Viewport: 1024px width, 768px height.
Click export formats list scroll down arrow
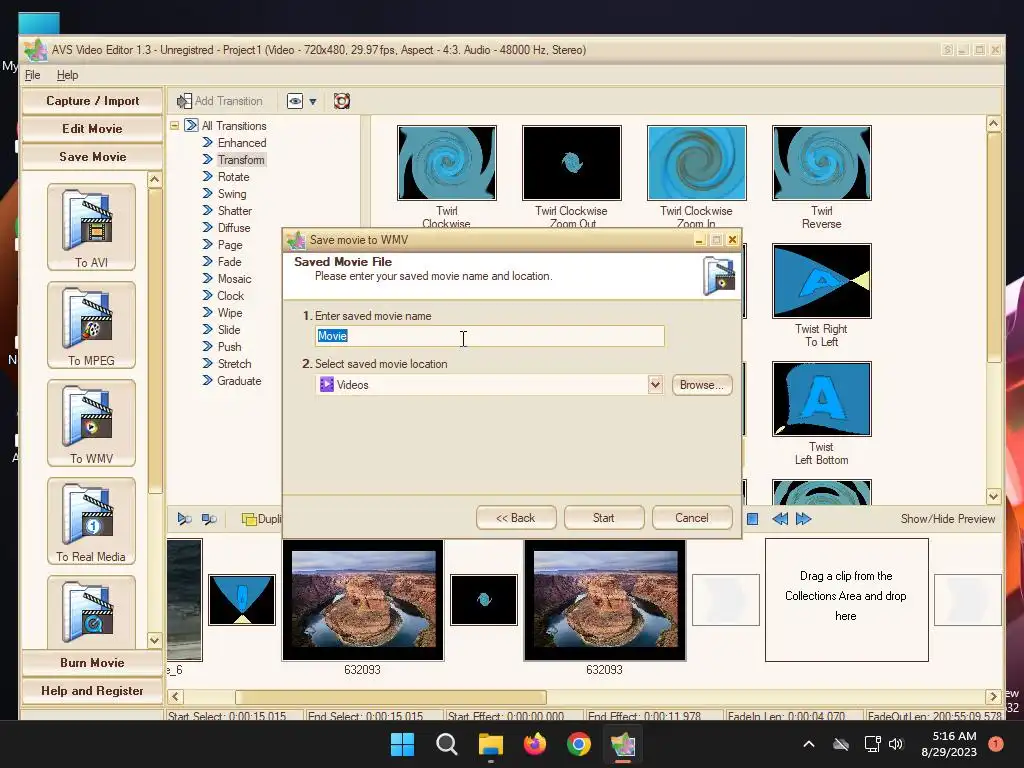[155, 640]
